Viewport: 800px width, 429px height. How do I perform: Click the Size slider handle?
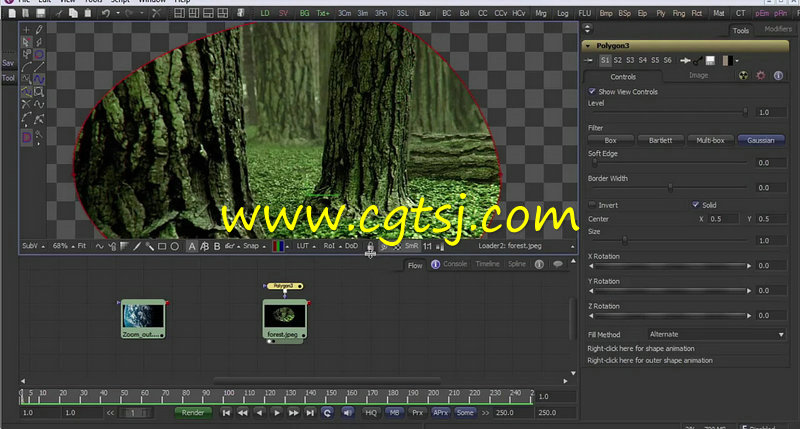(624, 240)
